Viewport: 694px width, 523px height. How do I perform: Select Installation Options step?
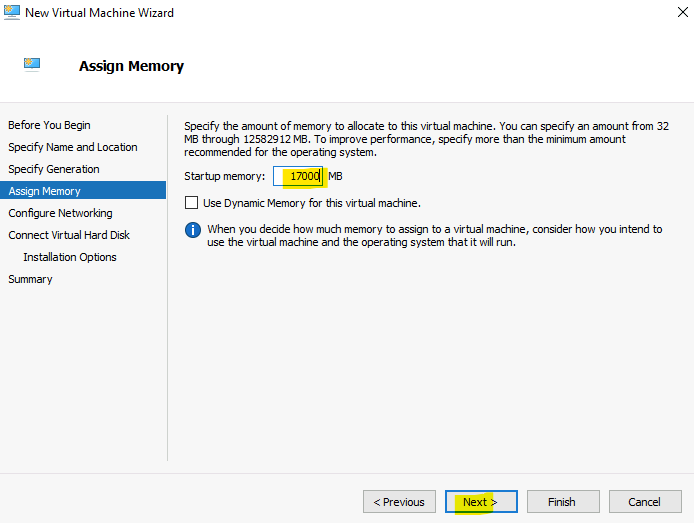[70, 257]
